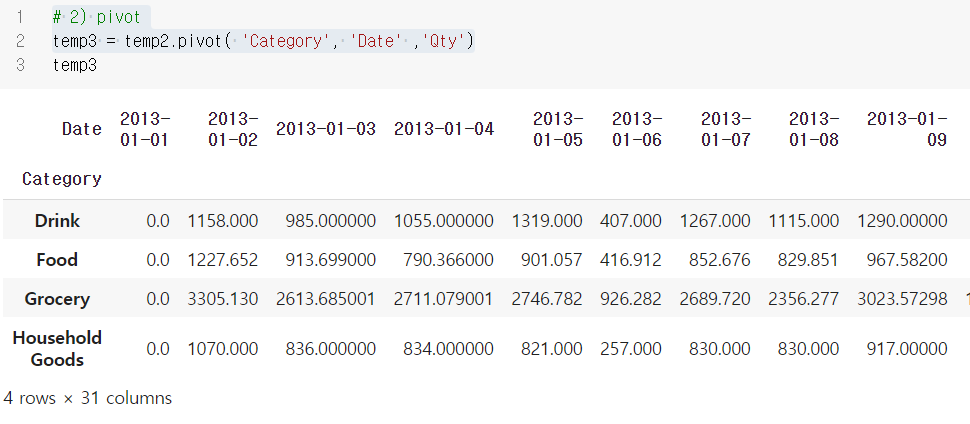The height and width of the screenshot is (424, 970).
Task: Click Household Goods value 917.00000
Action: pos(906,349)
